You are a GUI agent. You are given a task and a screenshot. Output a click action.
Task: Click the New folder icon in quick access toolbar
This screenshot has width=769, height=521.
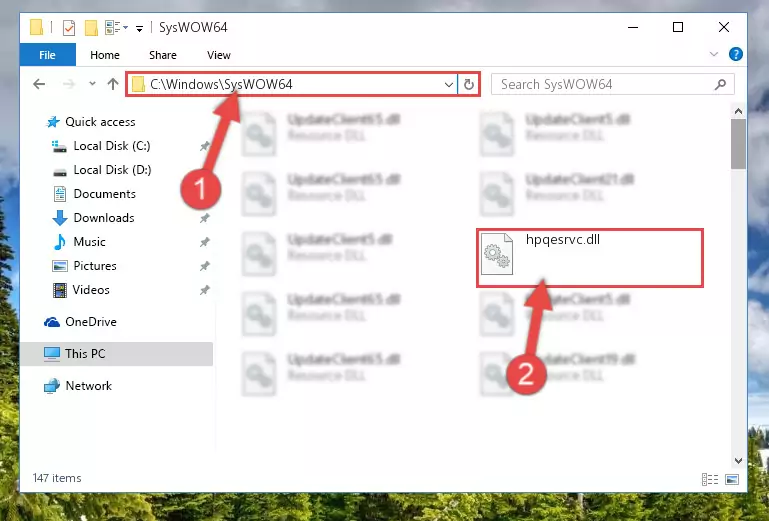pyautogui.click(x=91, y=27)
